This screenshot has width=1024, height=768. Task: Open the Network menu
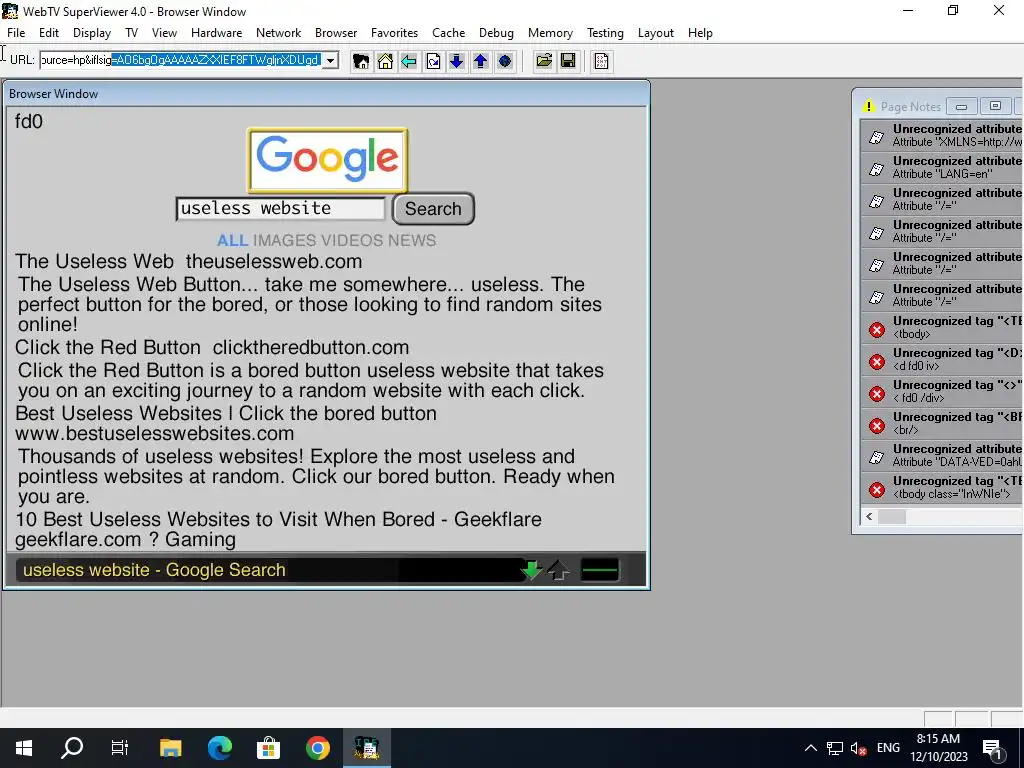pyautogui.click(x=278, y=33)
